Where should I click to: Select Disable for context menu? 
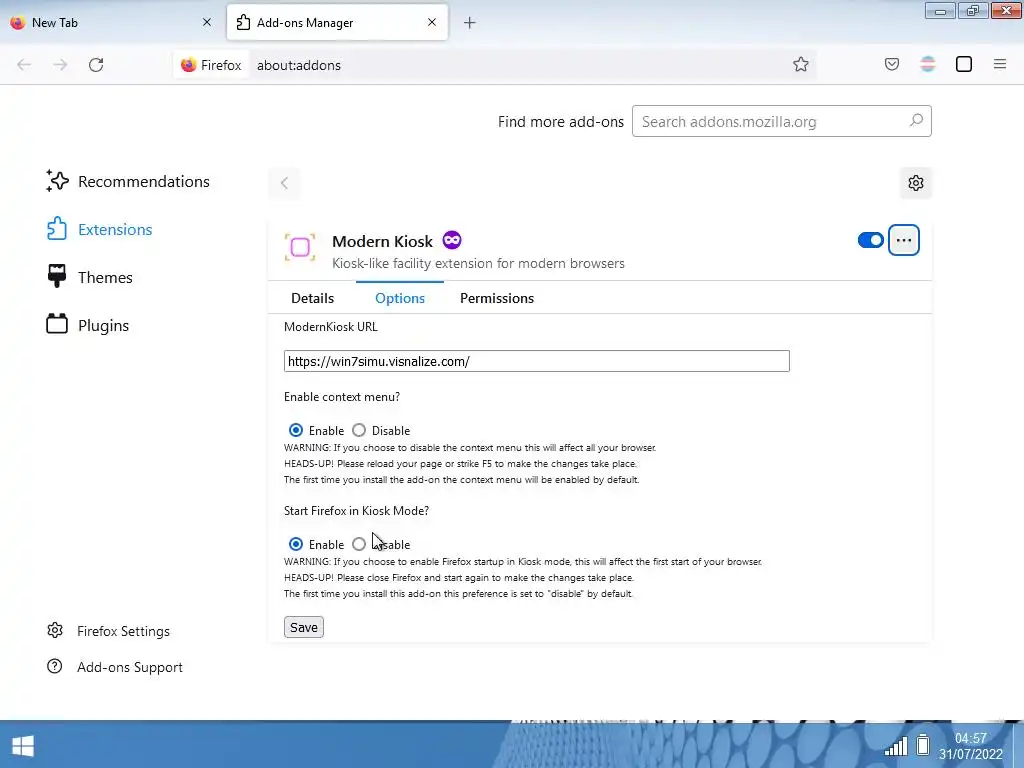click(x=359, y=430)
